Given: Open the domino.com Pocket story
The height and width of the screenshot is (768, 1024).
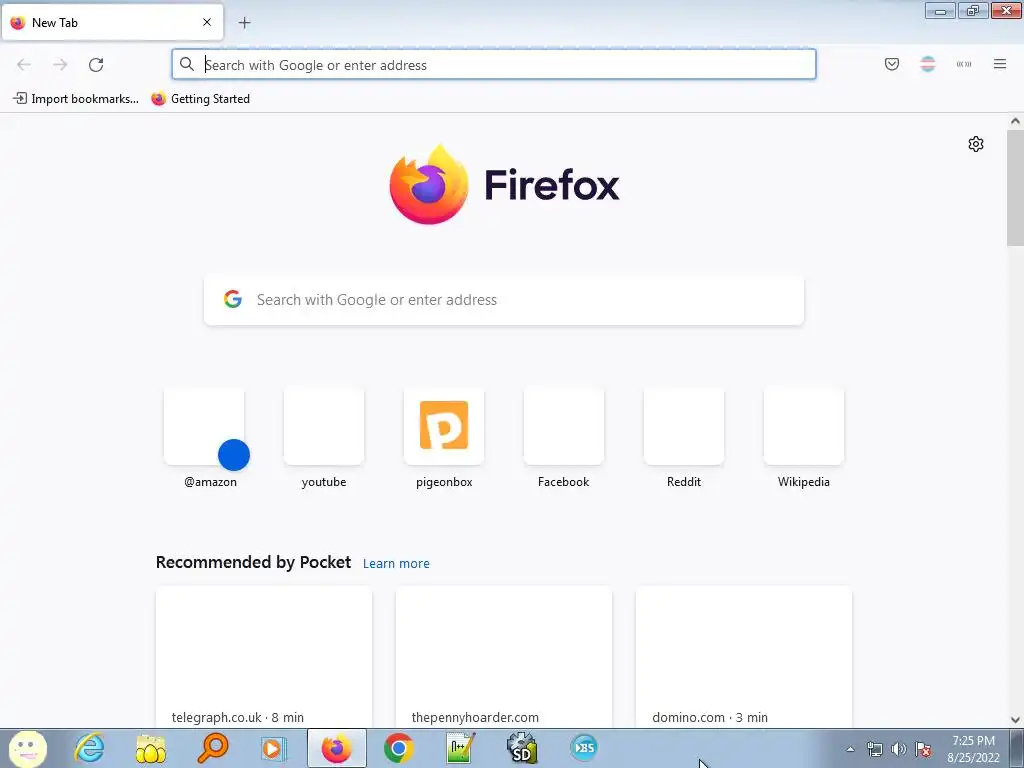Looking at the screenshot, I should click(x=743, y=656).
